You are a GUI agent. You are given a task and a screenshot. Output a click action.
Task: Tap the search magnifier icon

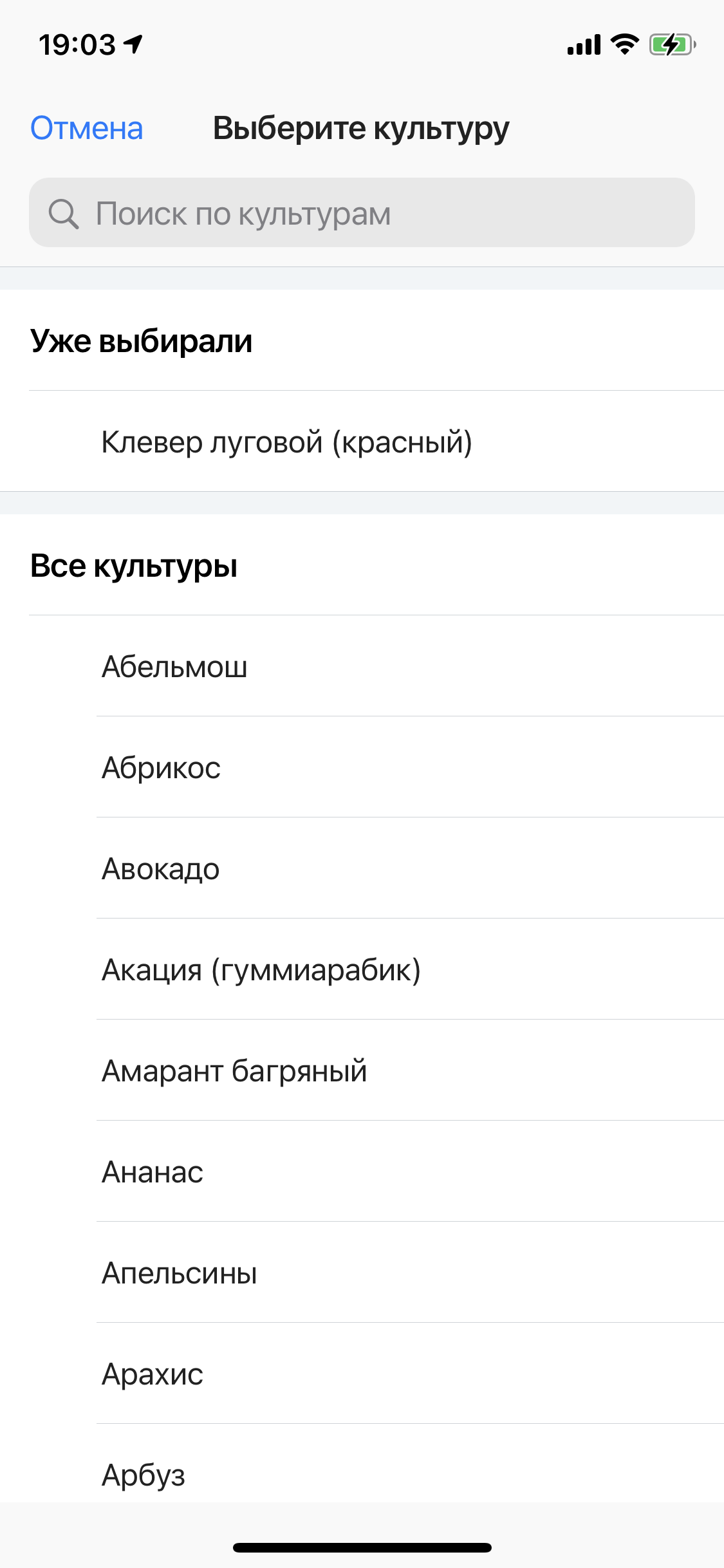tap(63, 214)
